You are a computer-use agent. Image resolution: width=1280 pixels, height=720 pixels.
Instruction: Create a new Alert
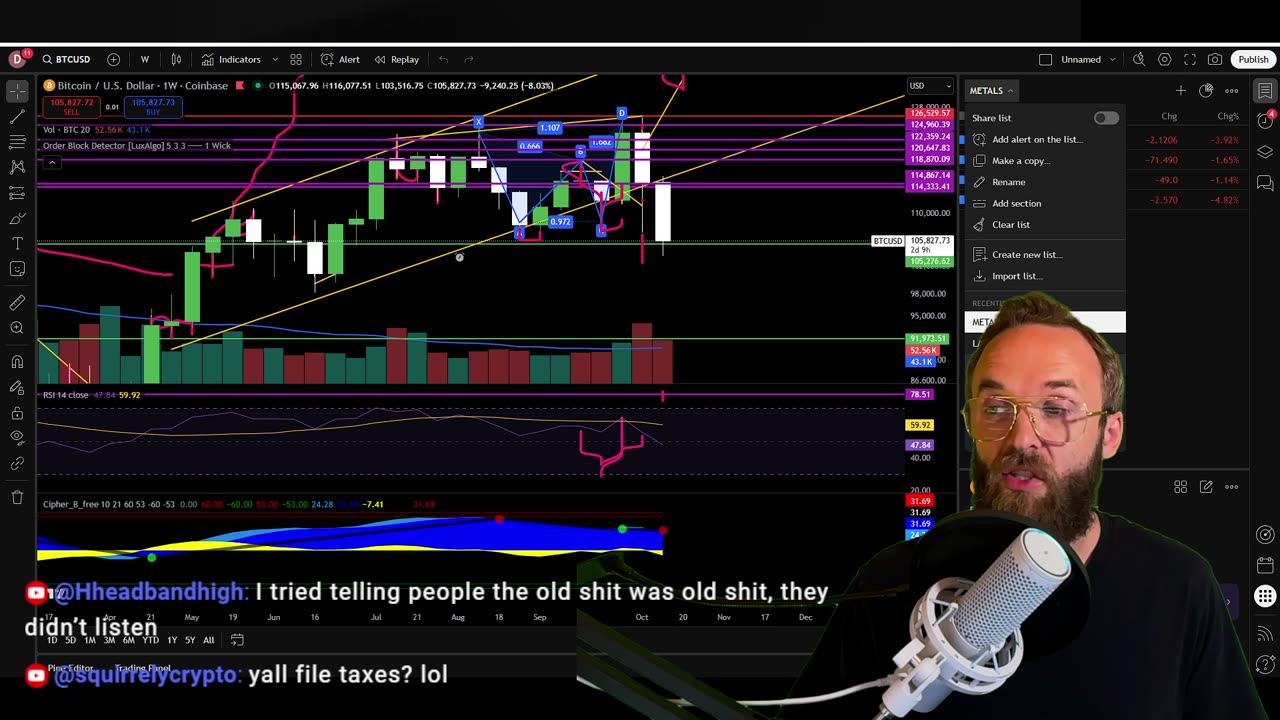(340, 59)
